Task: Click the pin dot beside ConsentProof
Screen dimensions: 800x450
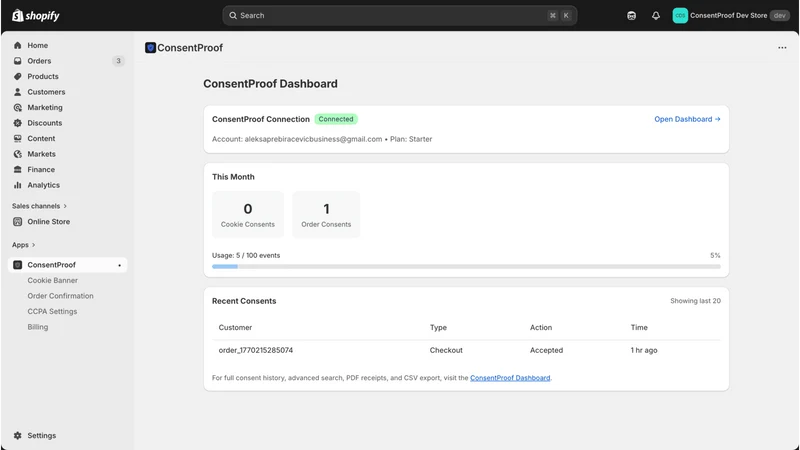Action: tap(119, 265)
